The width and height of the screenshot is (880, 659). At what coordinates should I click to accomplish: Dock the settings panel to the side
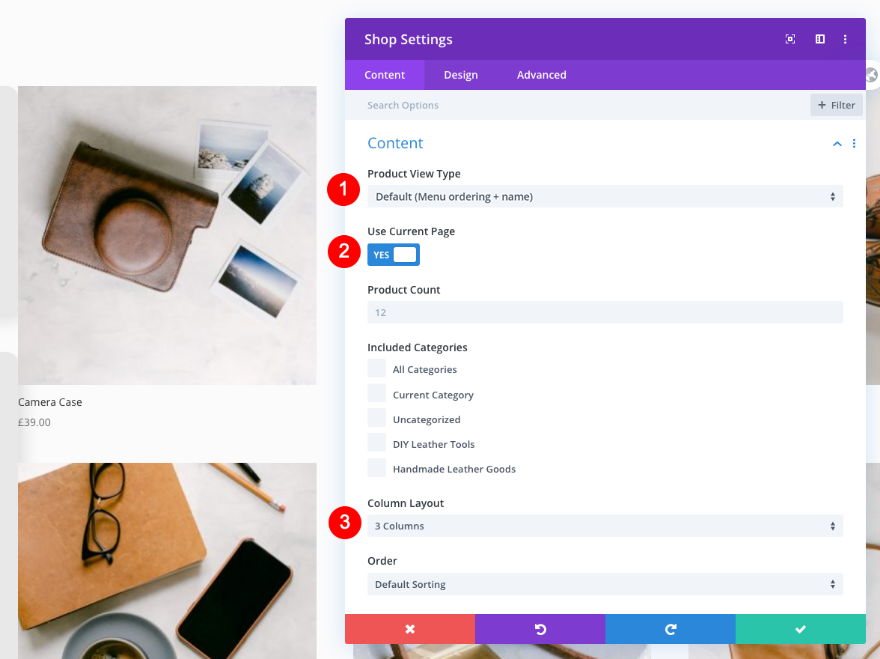click(820, 39)
